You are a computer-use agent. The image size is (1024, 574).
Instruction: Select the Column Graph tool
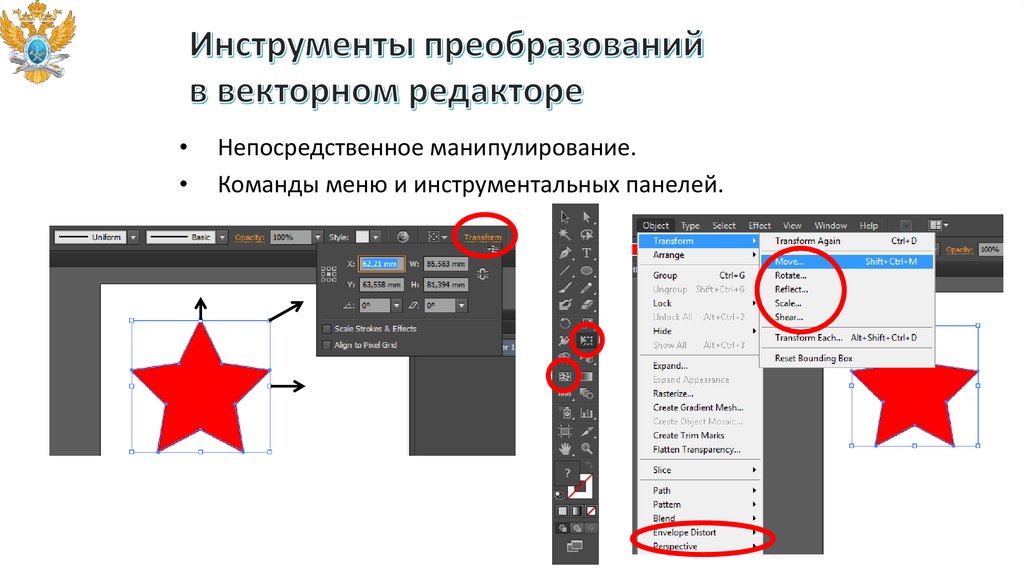pos(586,413)
